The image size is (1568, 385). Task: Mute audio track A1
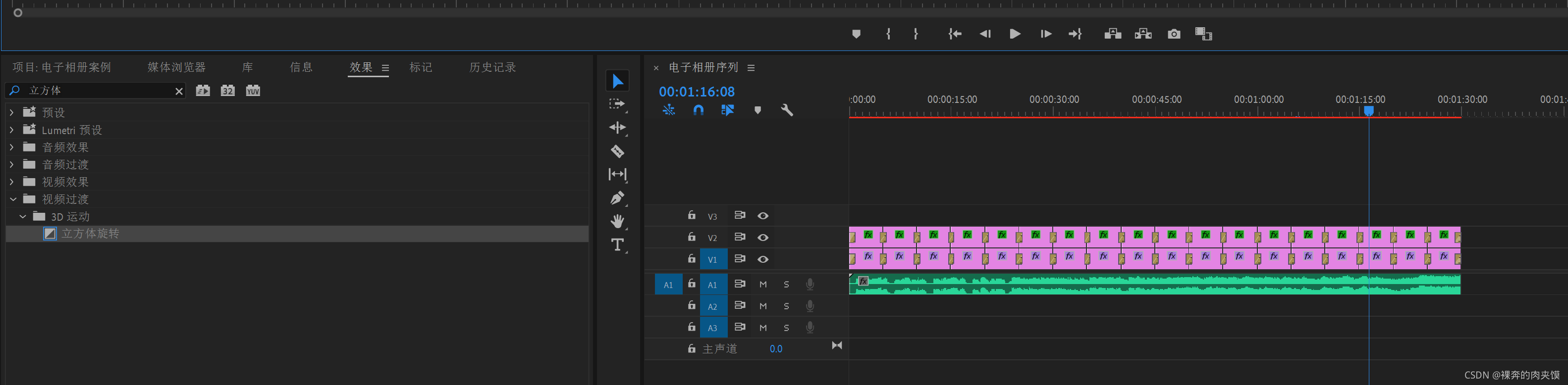[x=762, y=284]
